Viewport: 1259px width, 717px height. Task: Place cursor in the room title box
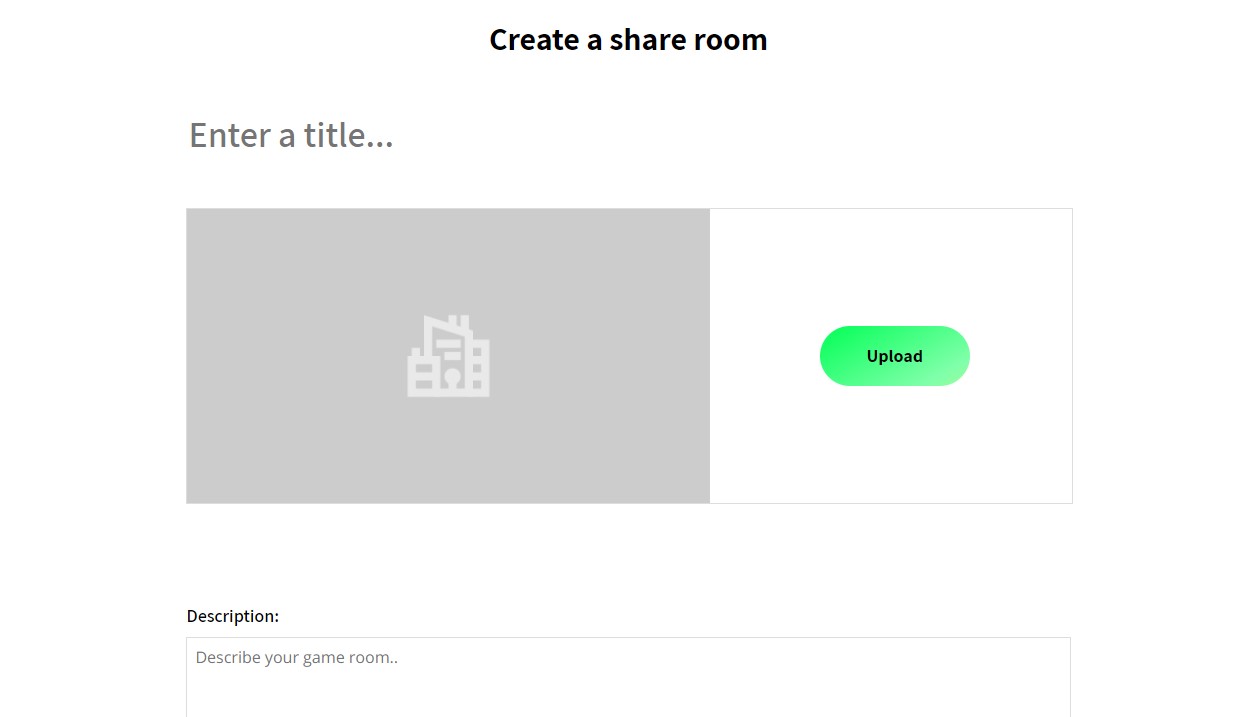[x=628, y=135]
